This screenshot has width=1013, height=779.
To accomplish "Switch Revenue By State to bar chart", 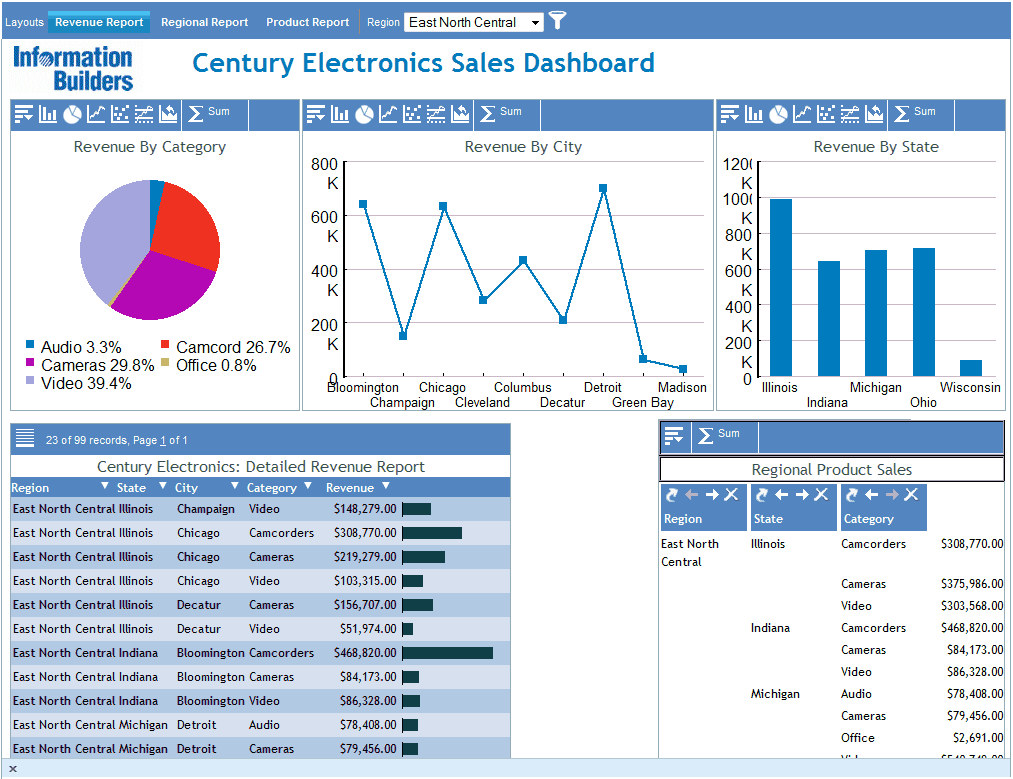I will (x=754, y=114).
